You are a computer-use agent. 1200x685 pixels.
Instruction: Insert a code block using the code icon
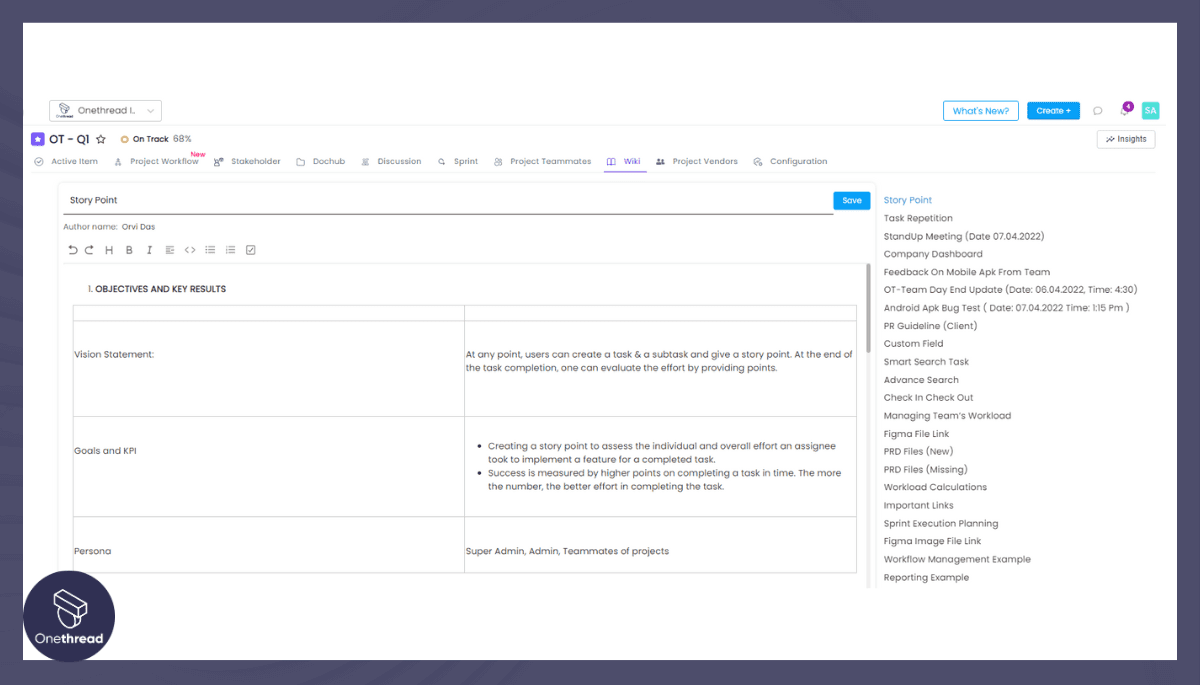pyautogui.click(x=190, y=250)
